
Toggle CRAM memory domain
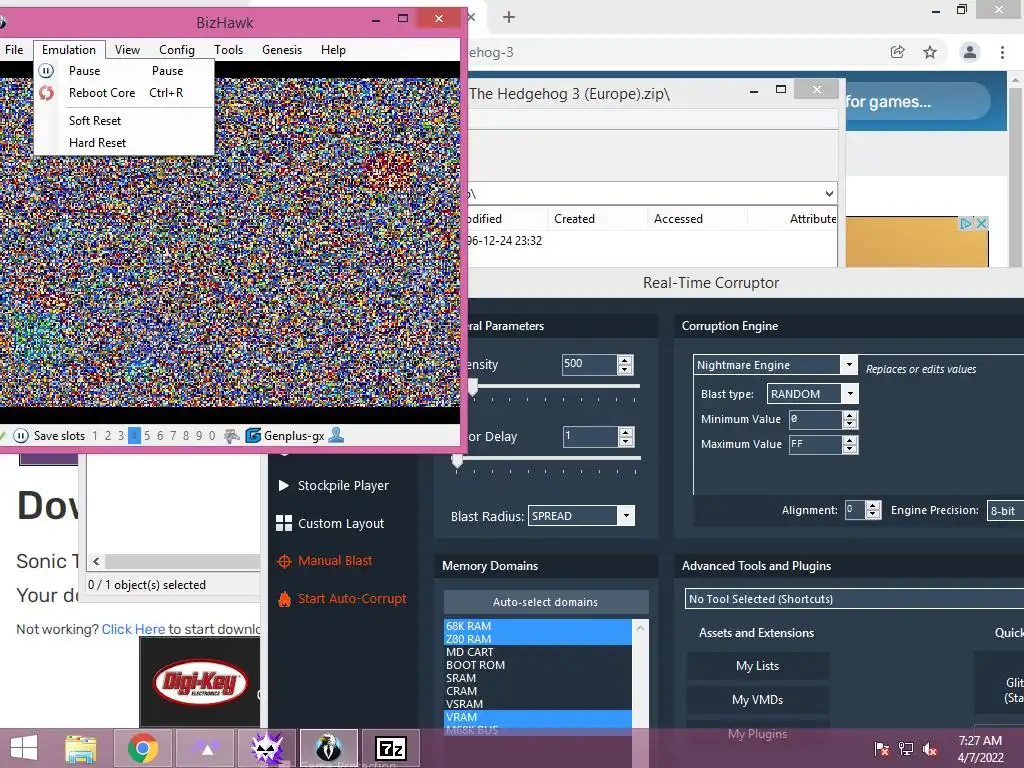537,691
